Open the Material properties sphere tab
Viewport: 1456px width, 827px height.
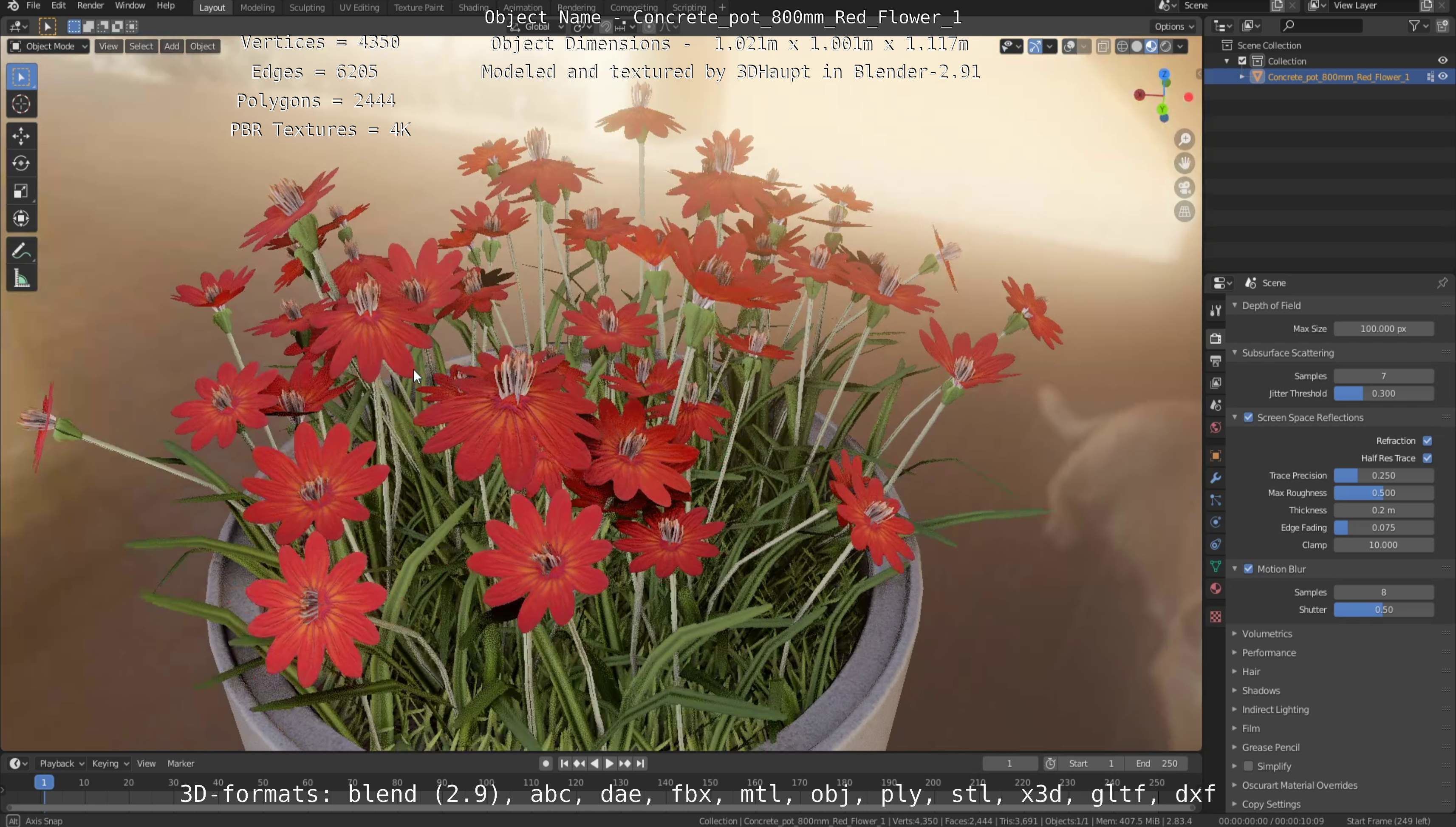point(1215,589)
